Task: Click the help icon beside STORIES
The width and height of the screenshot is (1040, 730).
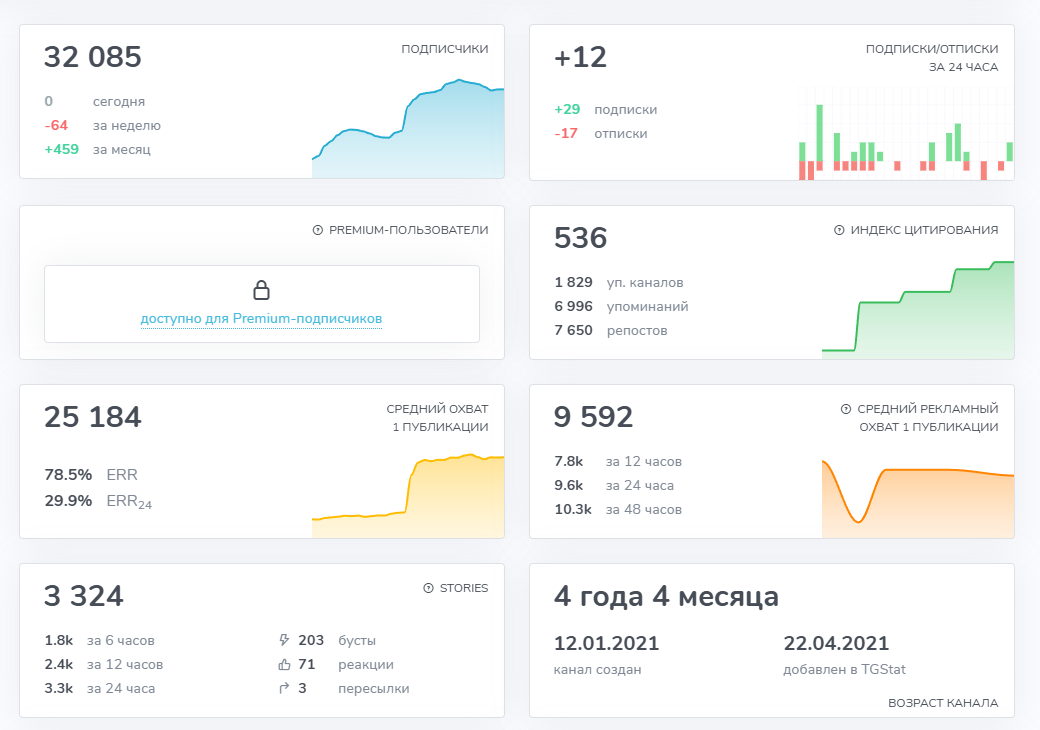Action: (429, 588)
